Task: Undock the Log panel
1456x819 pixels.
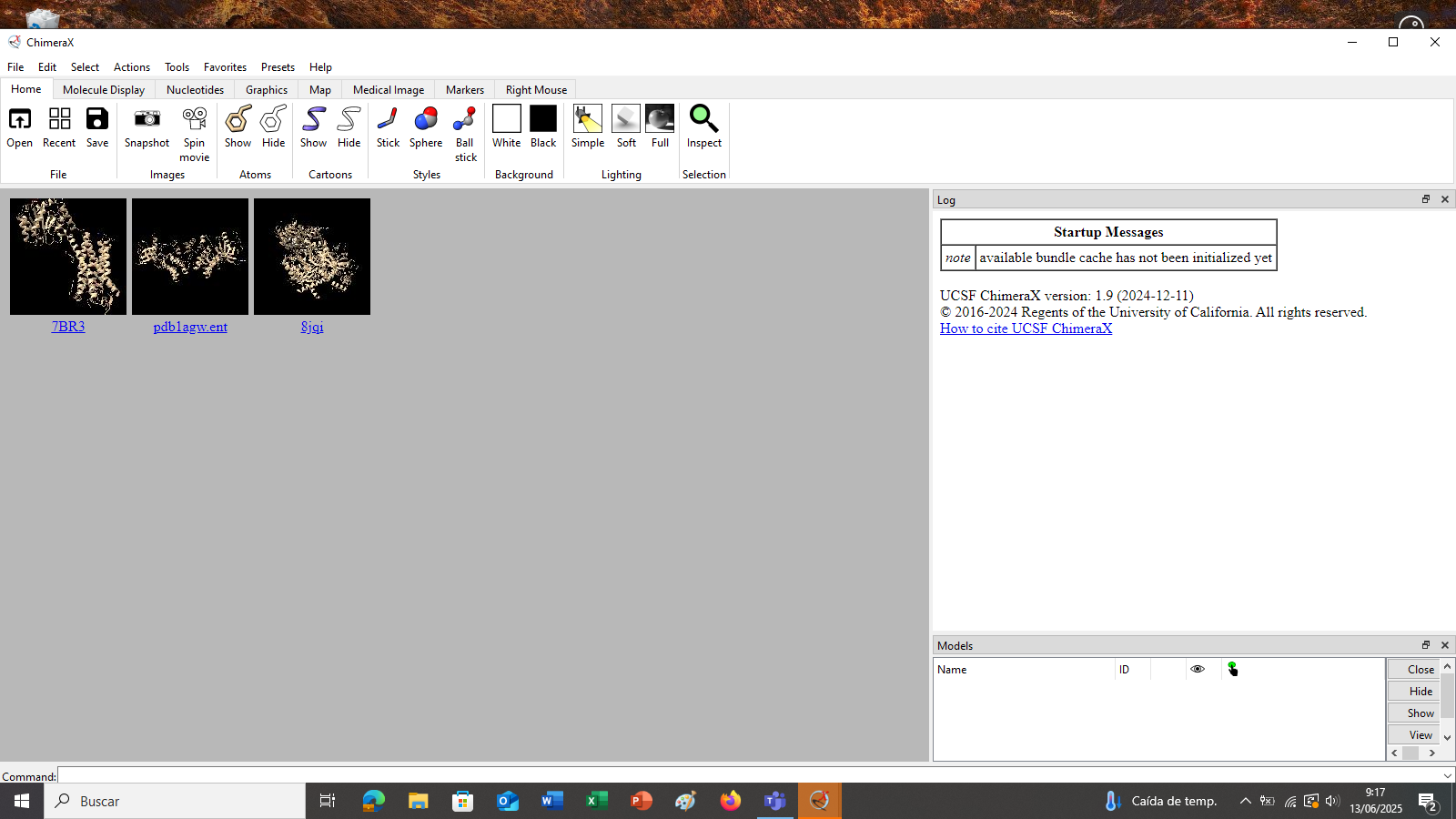Action: [1426, 199]
